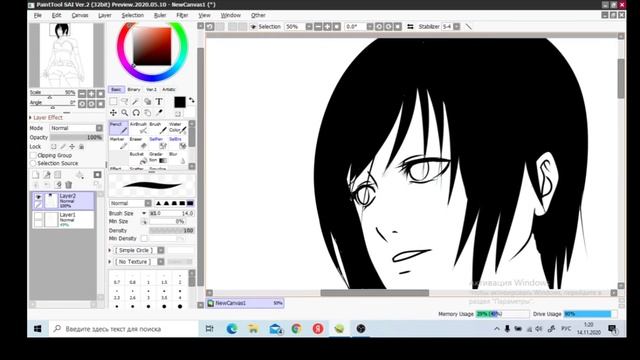Select the Move tool
The width and height of the screenshot is (640, 360).
click(x=113, y=113)
